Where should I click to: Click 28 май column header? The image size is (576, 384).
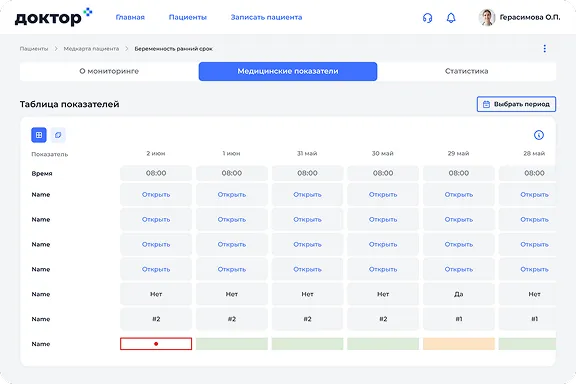pos(534,153)
